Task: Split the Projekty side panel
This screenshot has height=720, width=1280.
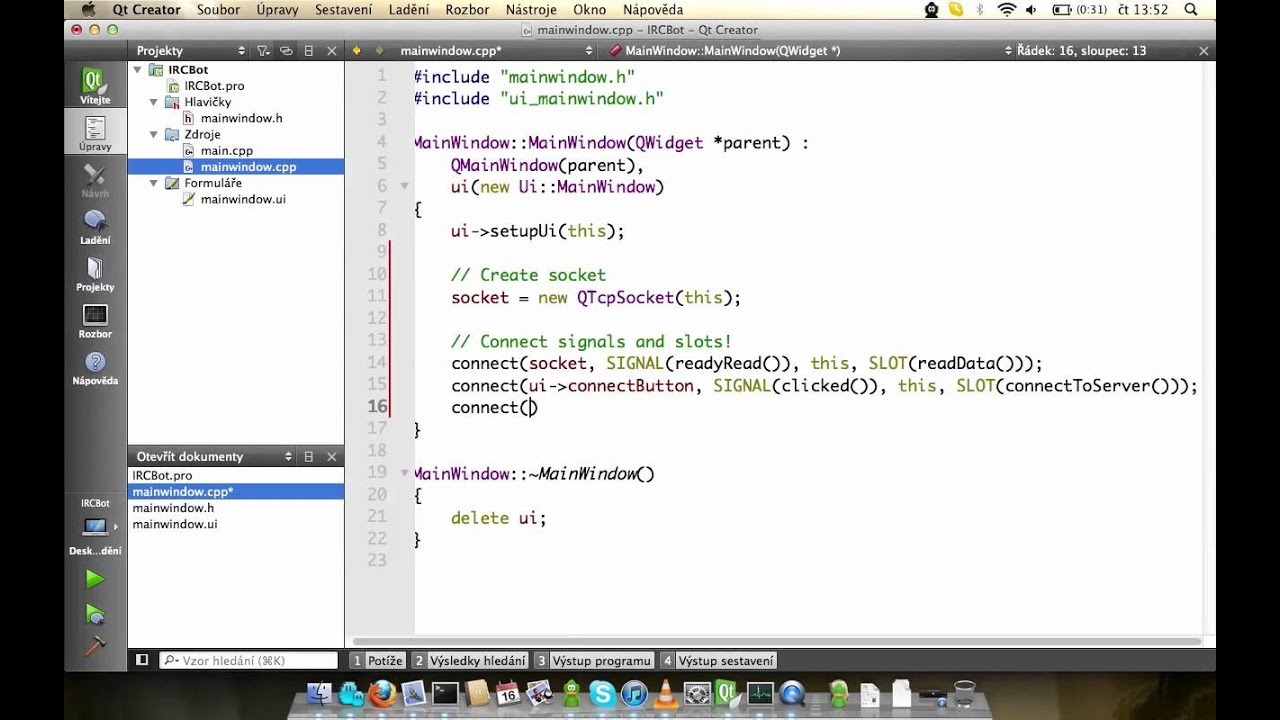Action: click(x=309, y=50)
